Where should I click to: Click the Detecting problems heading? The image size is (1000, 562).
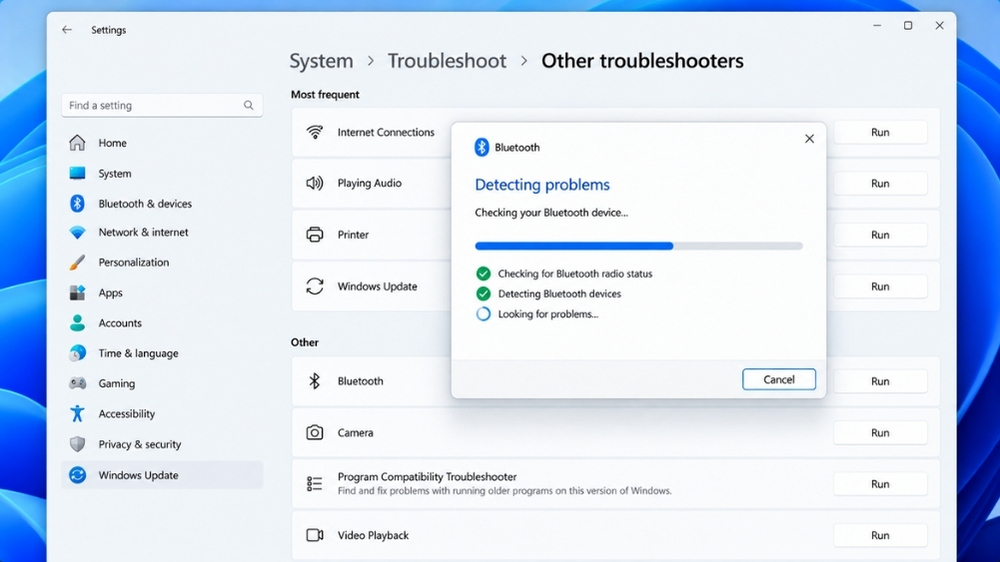point(542,184)
